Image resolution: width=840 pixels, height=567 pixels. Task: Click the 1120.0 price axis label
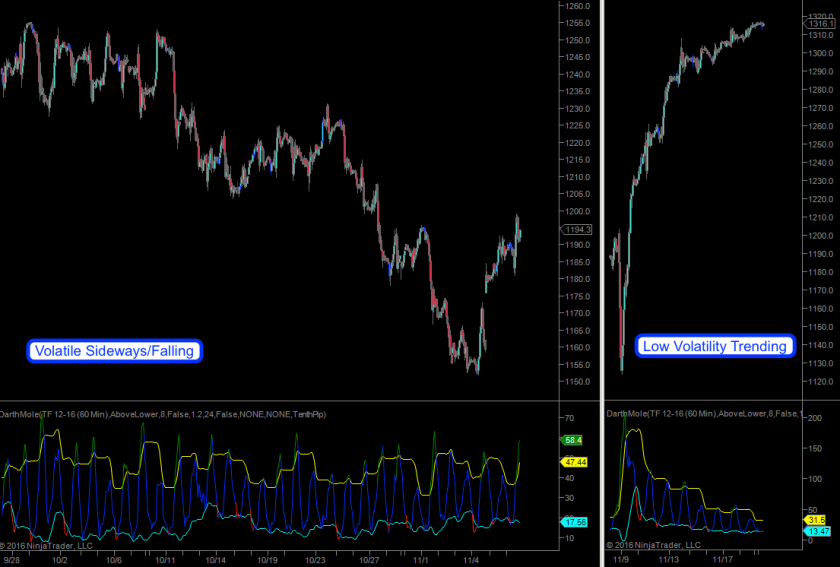(821, 382)
